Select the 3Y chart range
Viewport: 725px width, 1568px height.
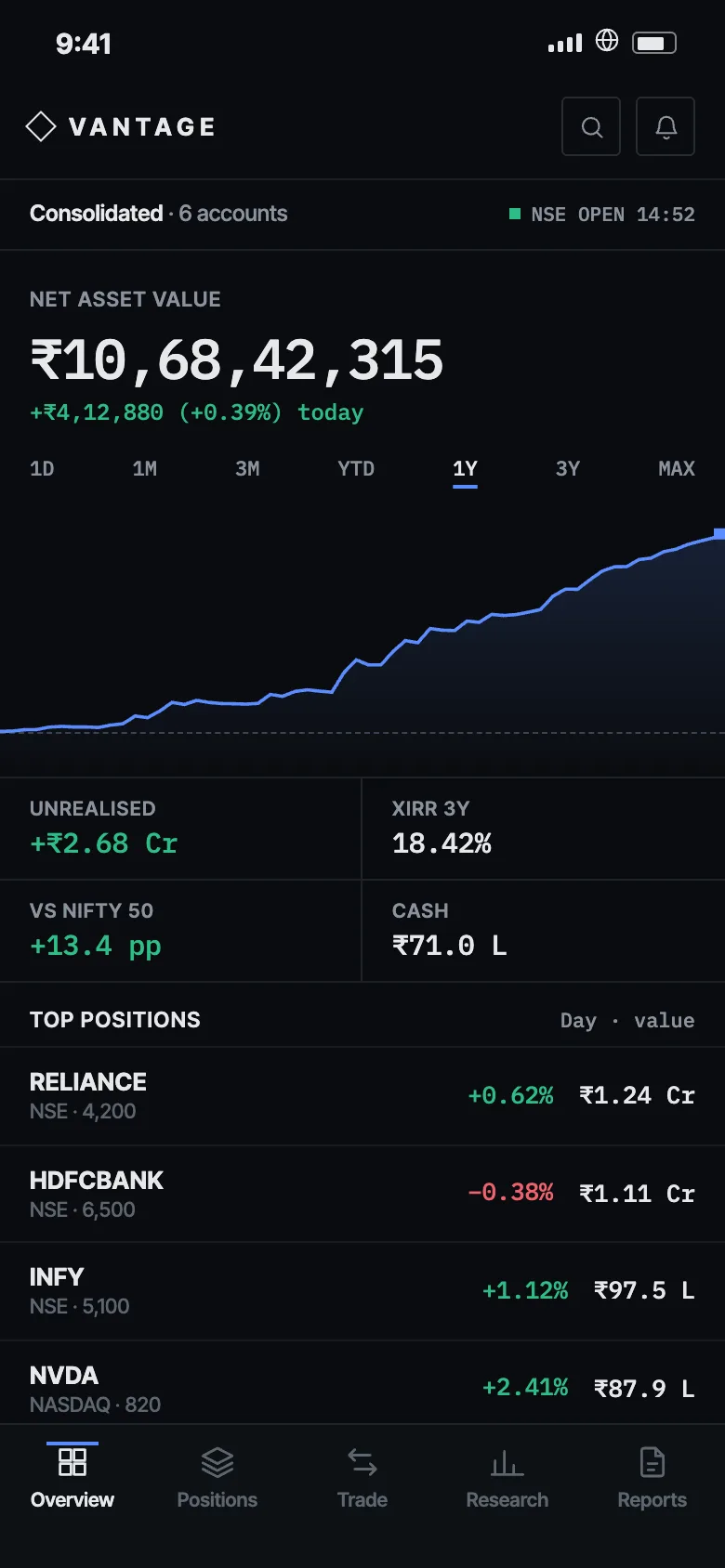point(568,468)
